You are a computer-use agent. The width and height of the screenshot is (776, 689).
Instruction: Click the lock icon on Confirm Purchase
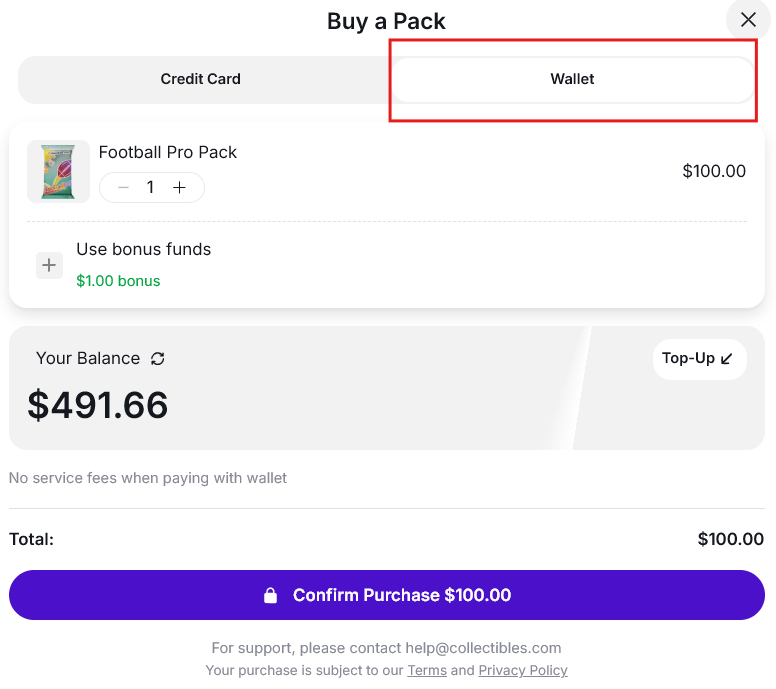(270, 596)
